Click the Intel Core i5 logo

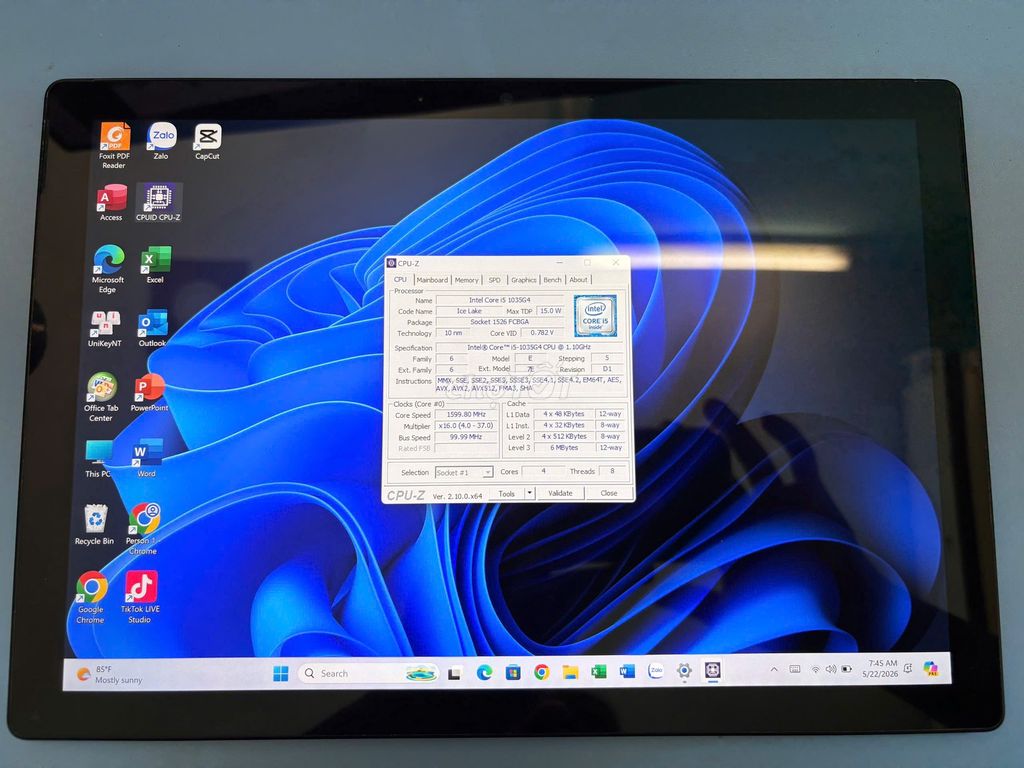[x=596, y=315]
